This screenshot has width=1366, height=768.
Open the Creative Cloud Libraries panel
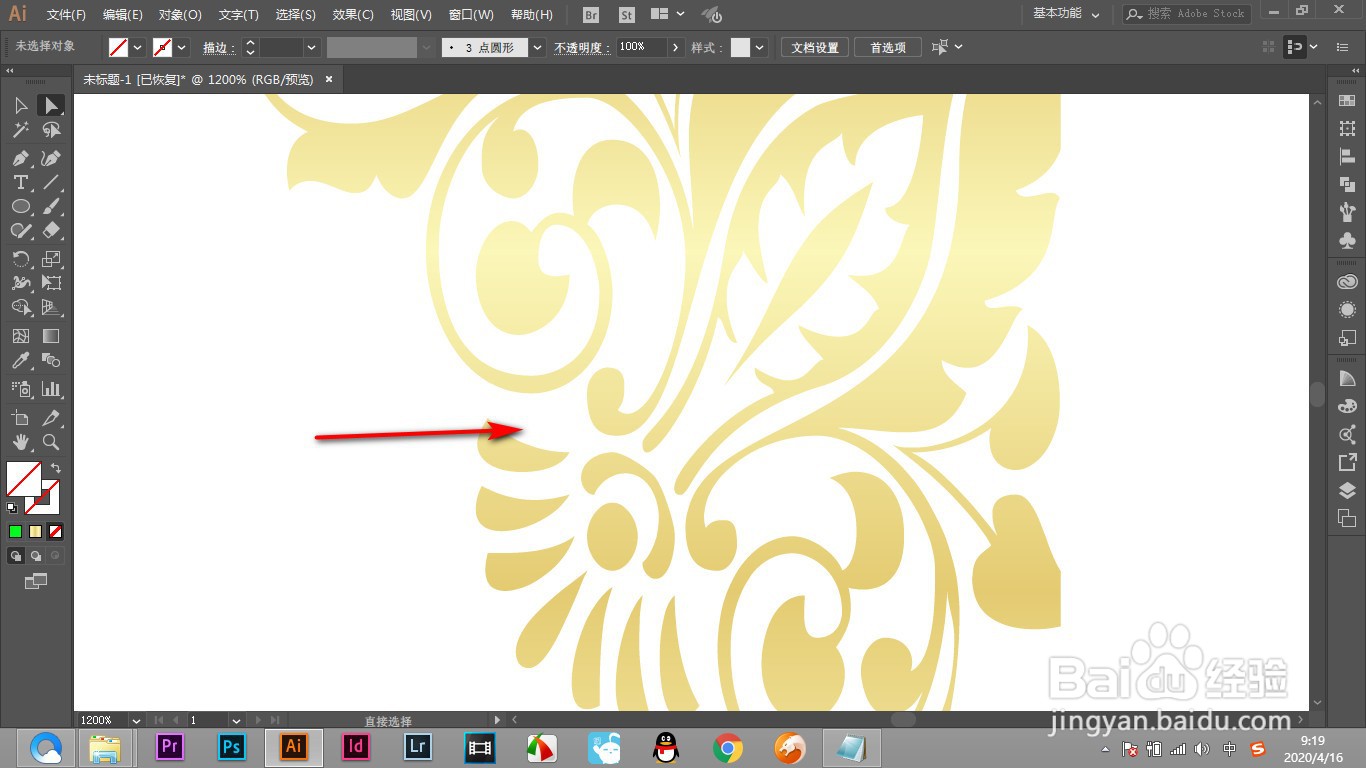pyautogui.click(x=1347, y=282)
